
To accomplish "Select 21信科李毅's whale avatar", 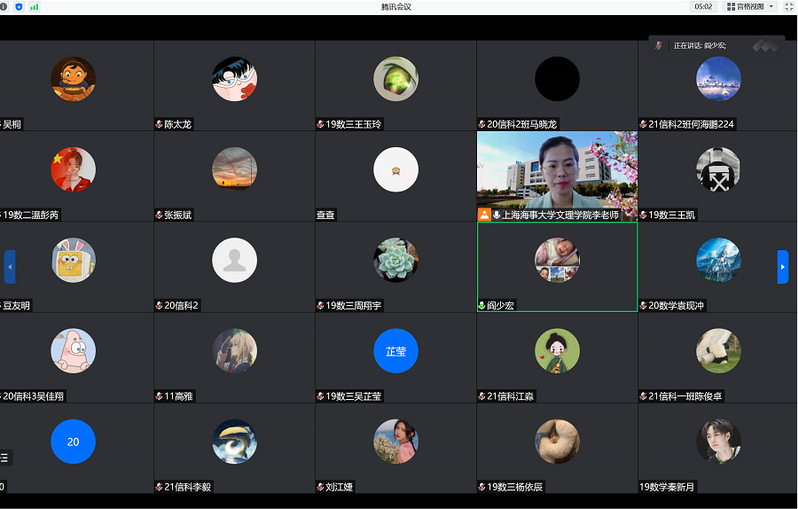I will [235, 441].
